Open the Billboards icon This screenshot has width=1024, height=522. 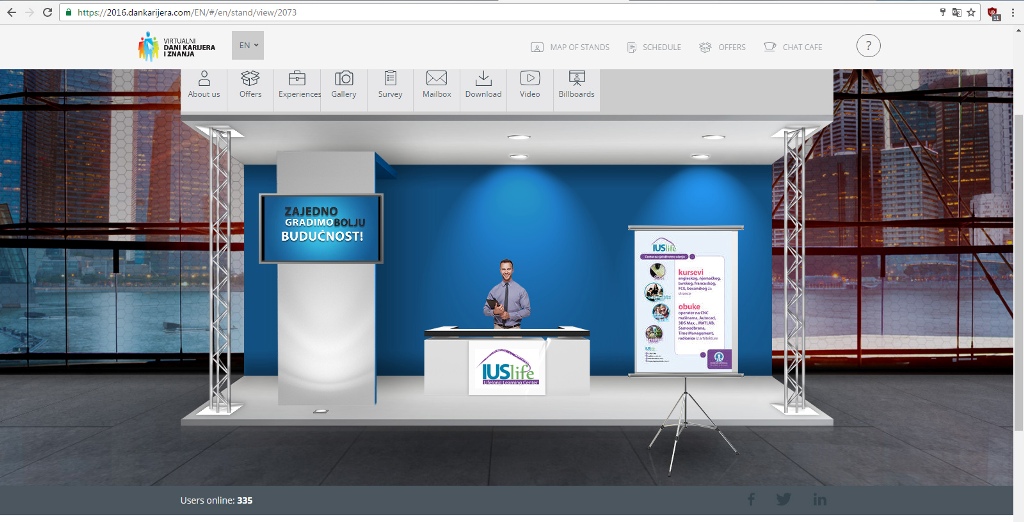pyautogui.click(x=576, y=84)
